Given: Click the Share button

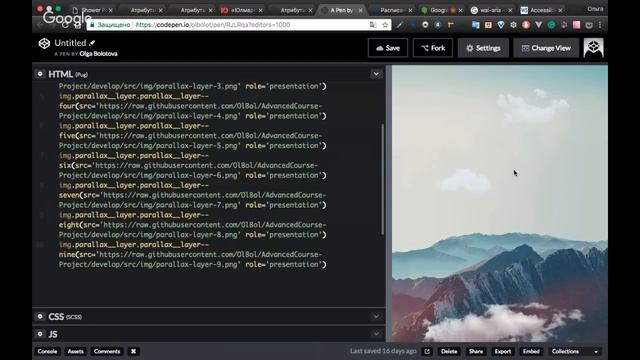Looking at the screenshot, I should point(476,351).
